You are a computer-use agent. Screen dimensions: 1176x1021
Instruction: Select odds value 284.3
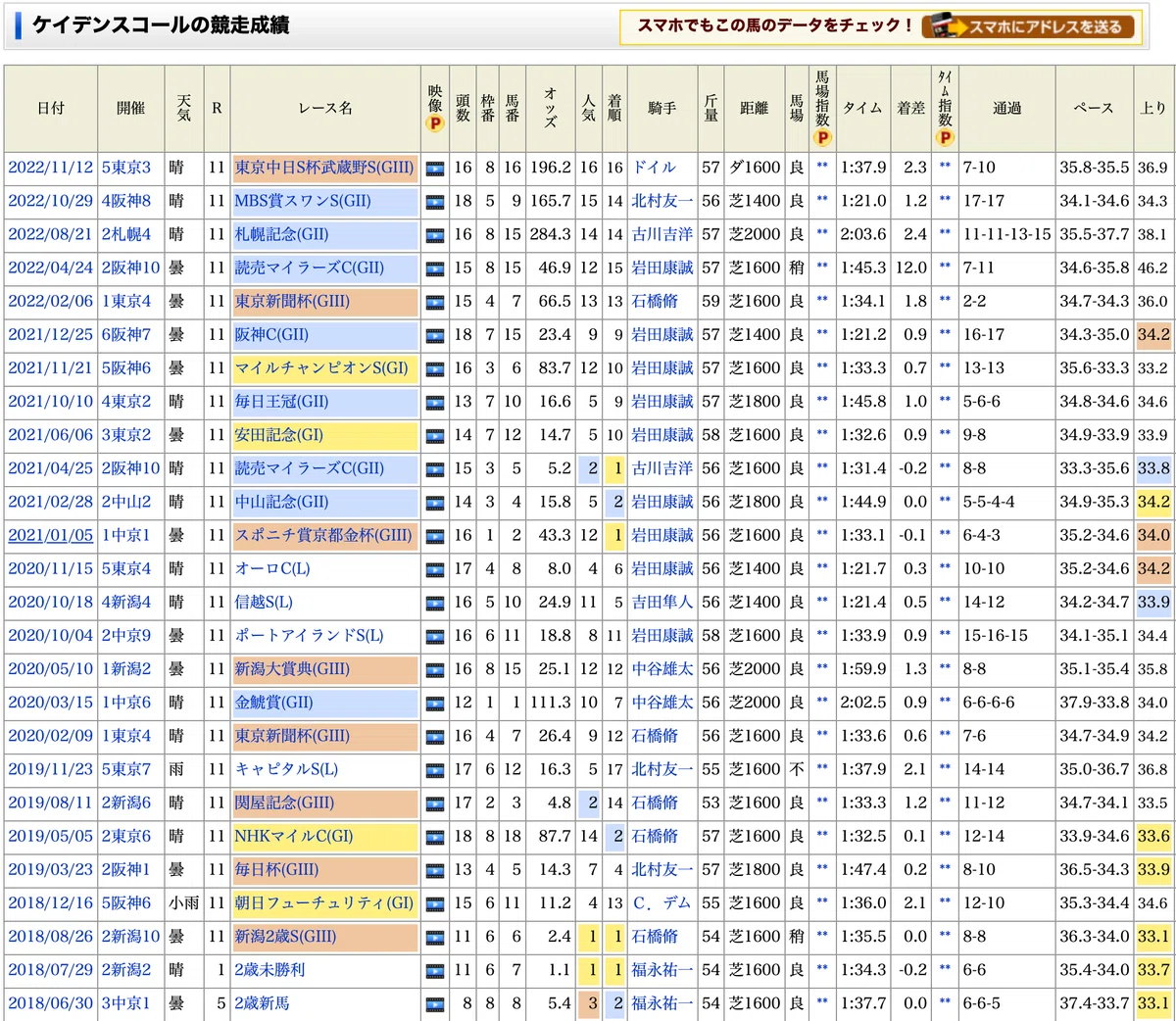[549, 234]
